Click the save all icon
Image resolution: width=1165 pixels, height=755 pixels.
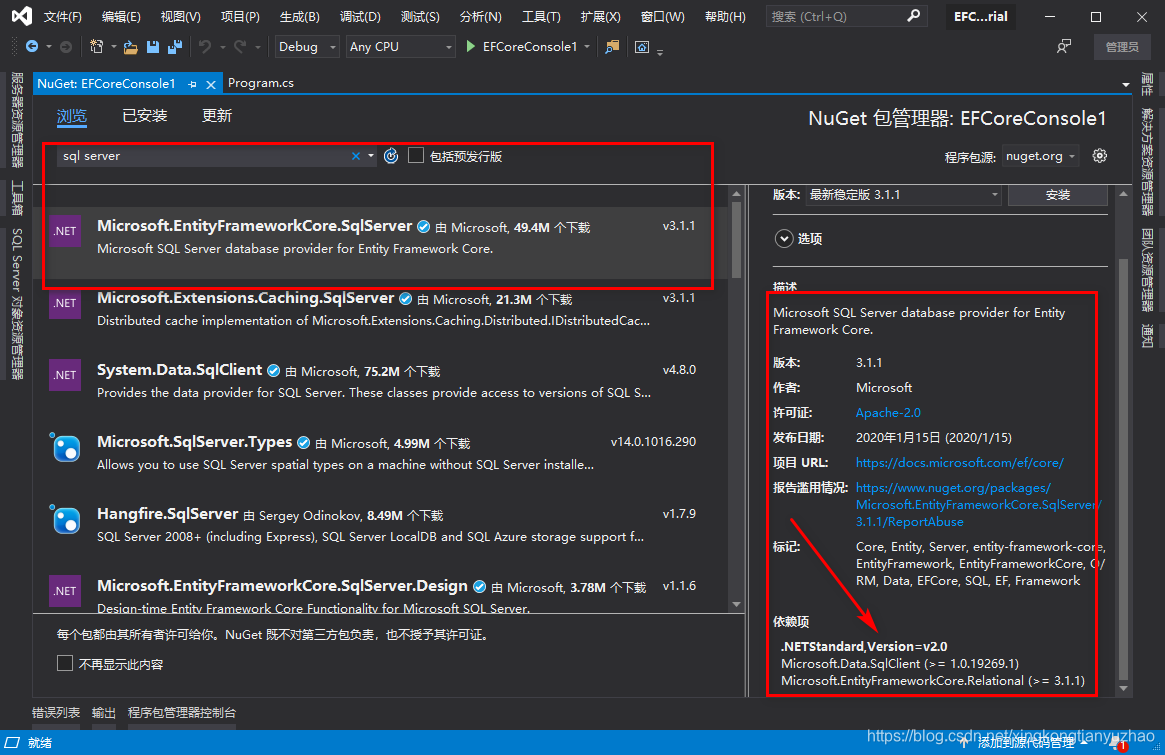tap(175, 47)
